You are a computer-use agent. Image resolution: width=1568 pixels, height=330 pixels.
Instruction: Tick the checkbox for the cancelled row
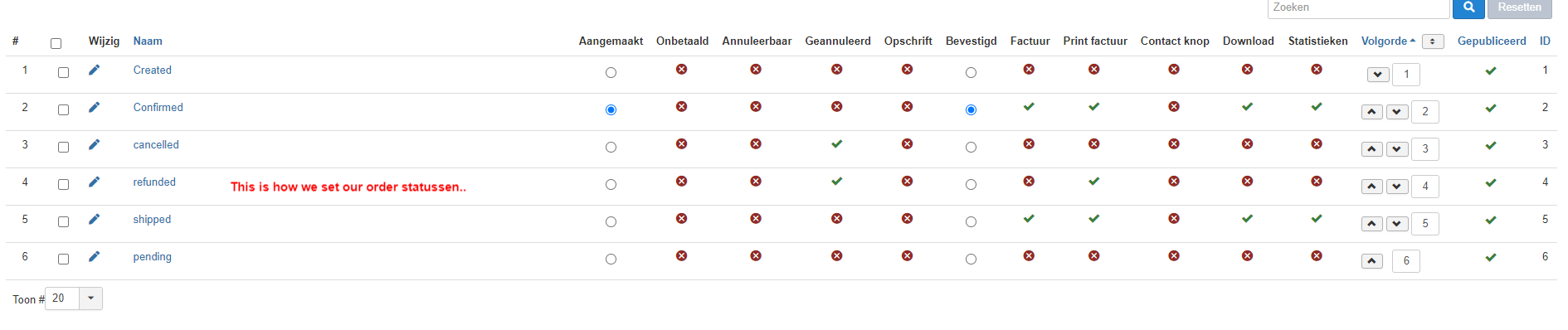(63, 148)
